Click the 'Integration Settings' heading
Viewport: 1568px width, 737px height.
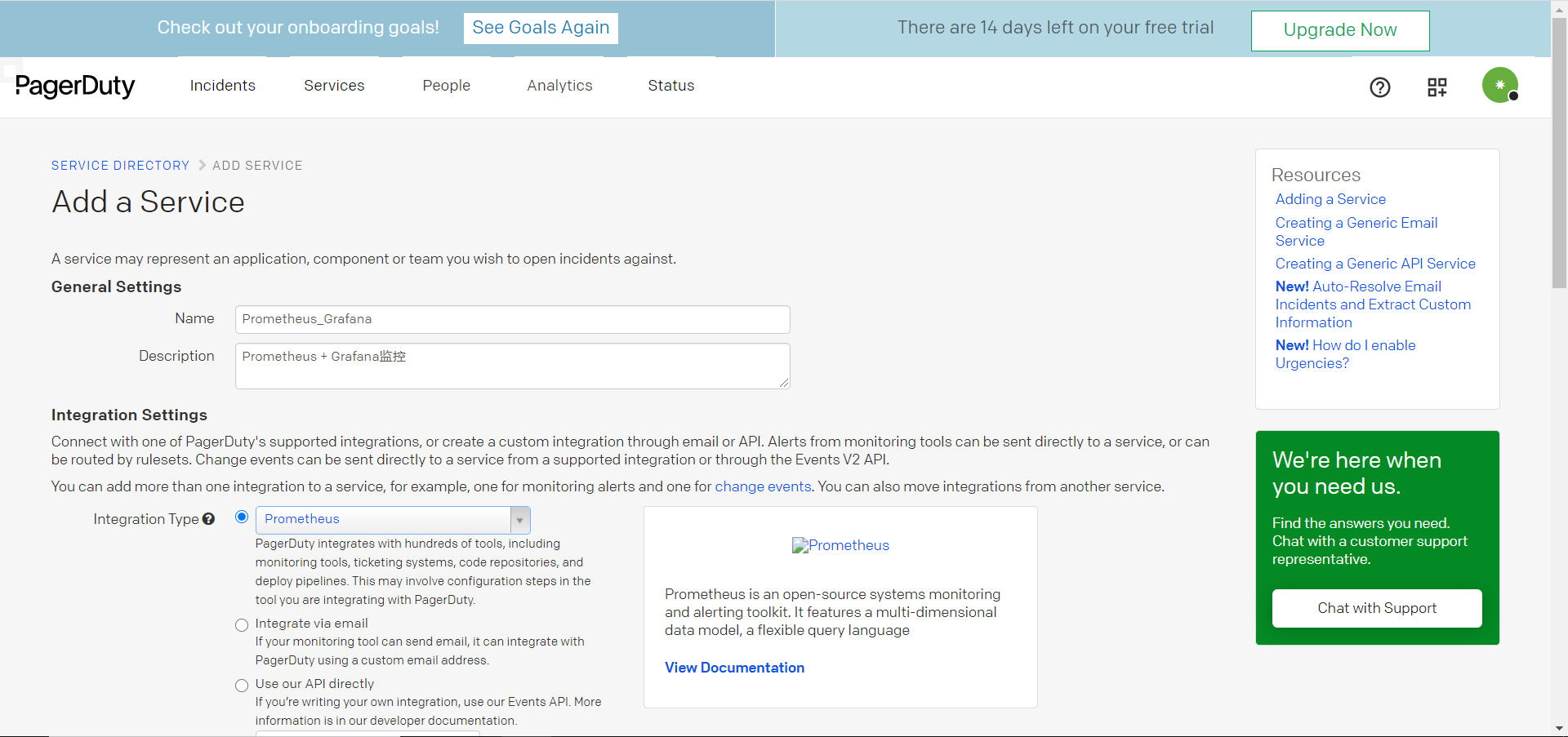coord(129,415)
